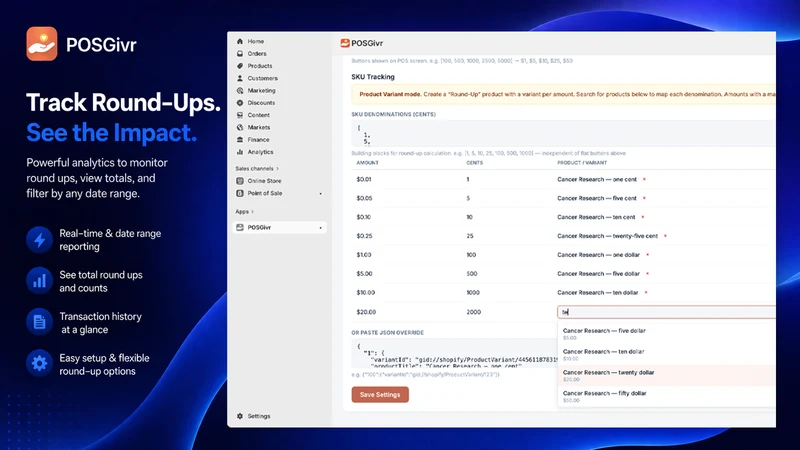Image resolution: width=800 pixels, height=450 pixels.
Task: Click the pin dot beside Point of Sale
Action: 320,193
